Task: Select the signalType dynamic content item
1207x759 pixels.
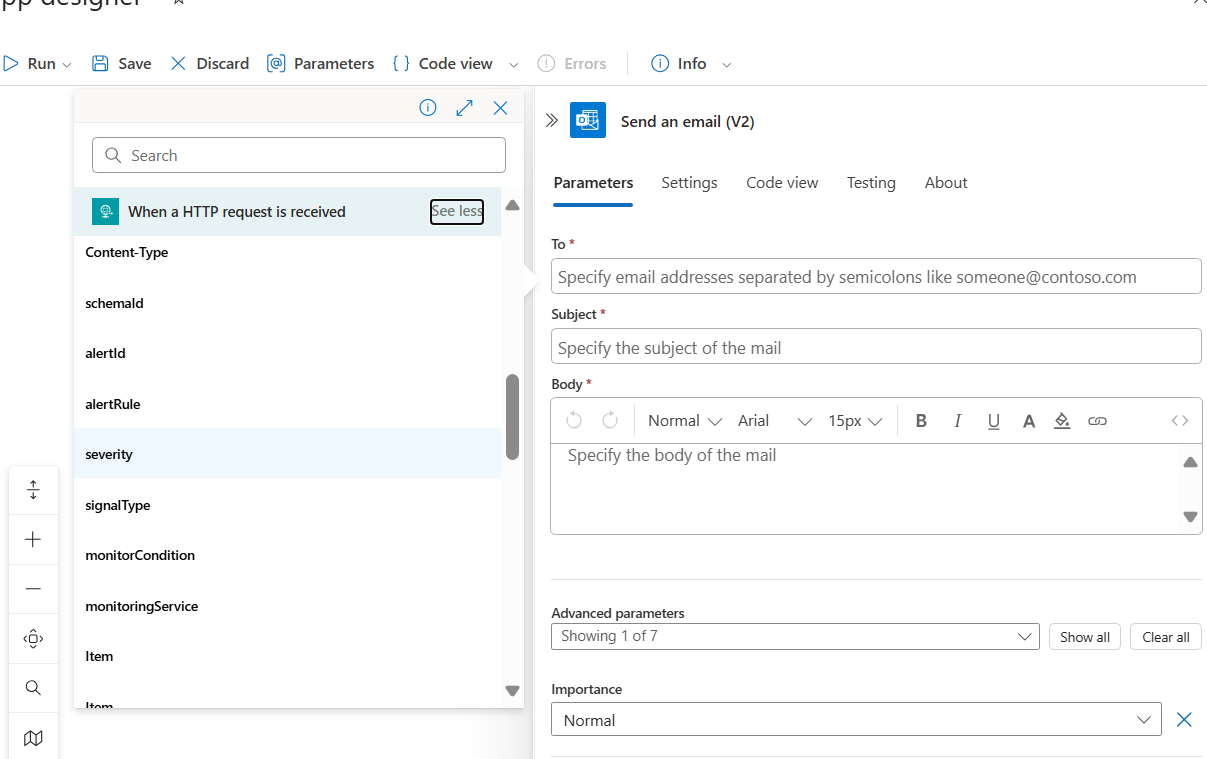Action: [x=287, y=505]
